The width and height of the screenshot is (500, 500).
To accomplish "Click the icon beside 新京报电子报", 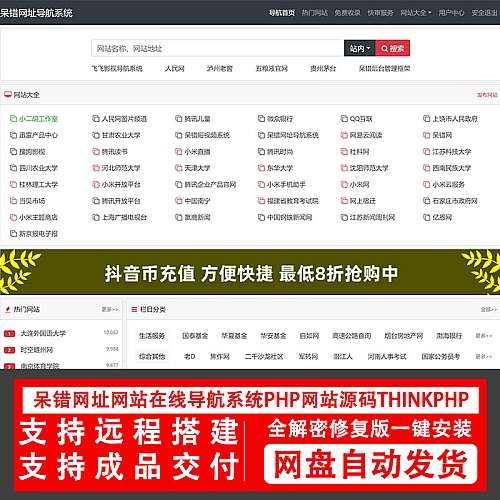I will point(13,234).
